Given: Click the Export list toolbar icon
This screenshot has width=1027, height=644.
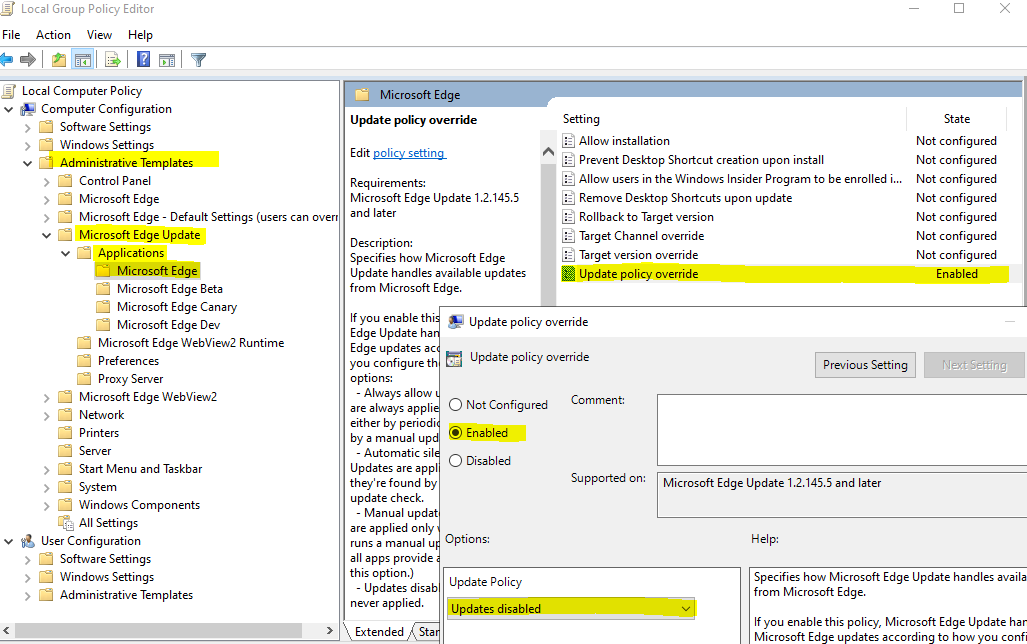Looking at the screenshot, I should click(113, 60).
